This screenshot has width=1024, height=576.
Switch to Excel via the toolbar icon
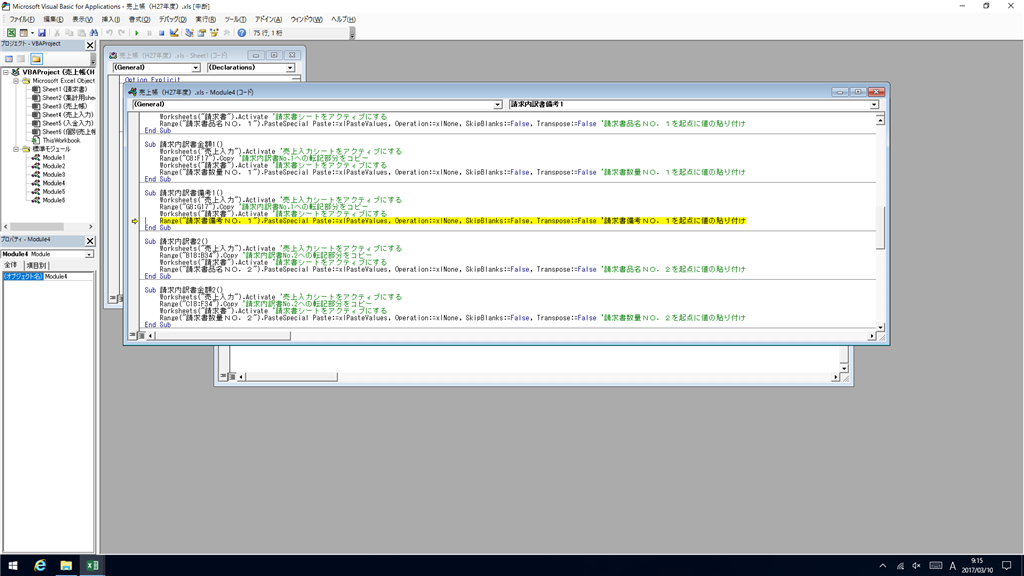(11, 33)
